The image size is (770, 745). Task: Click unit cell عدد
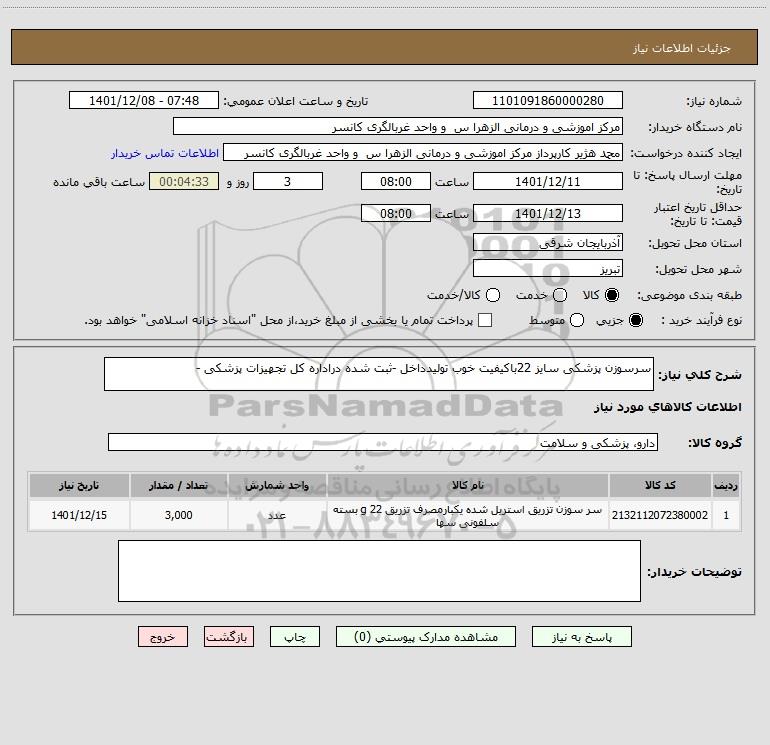[277, 515]
